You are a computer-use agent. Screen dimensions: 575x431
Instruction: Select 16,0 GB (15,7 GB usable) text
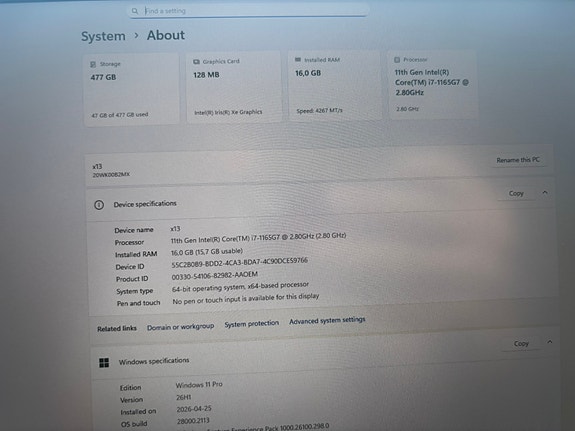point(207,252)
